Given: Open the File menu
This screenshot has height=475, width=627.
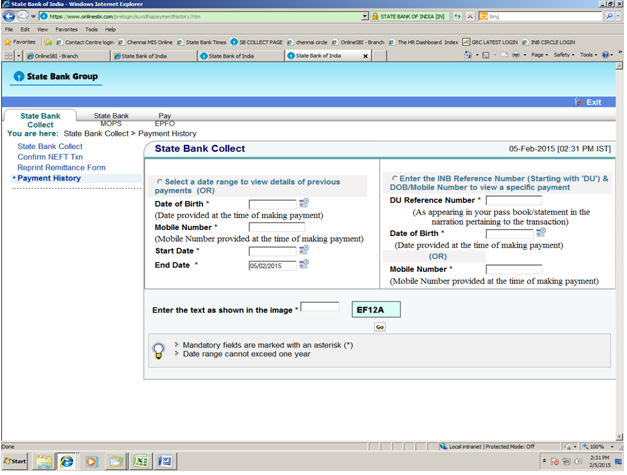Looking at the screenshot, I should [x=9, y=30].
